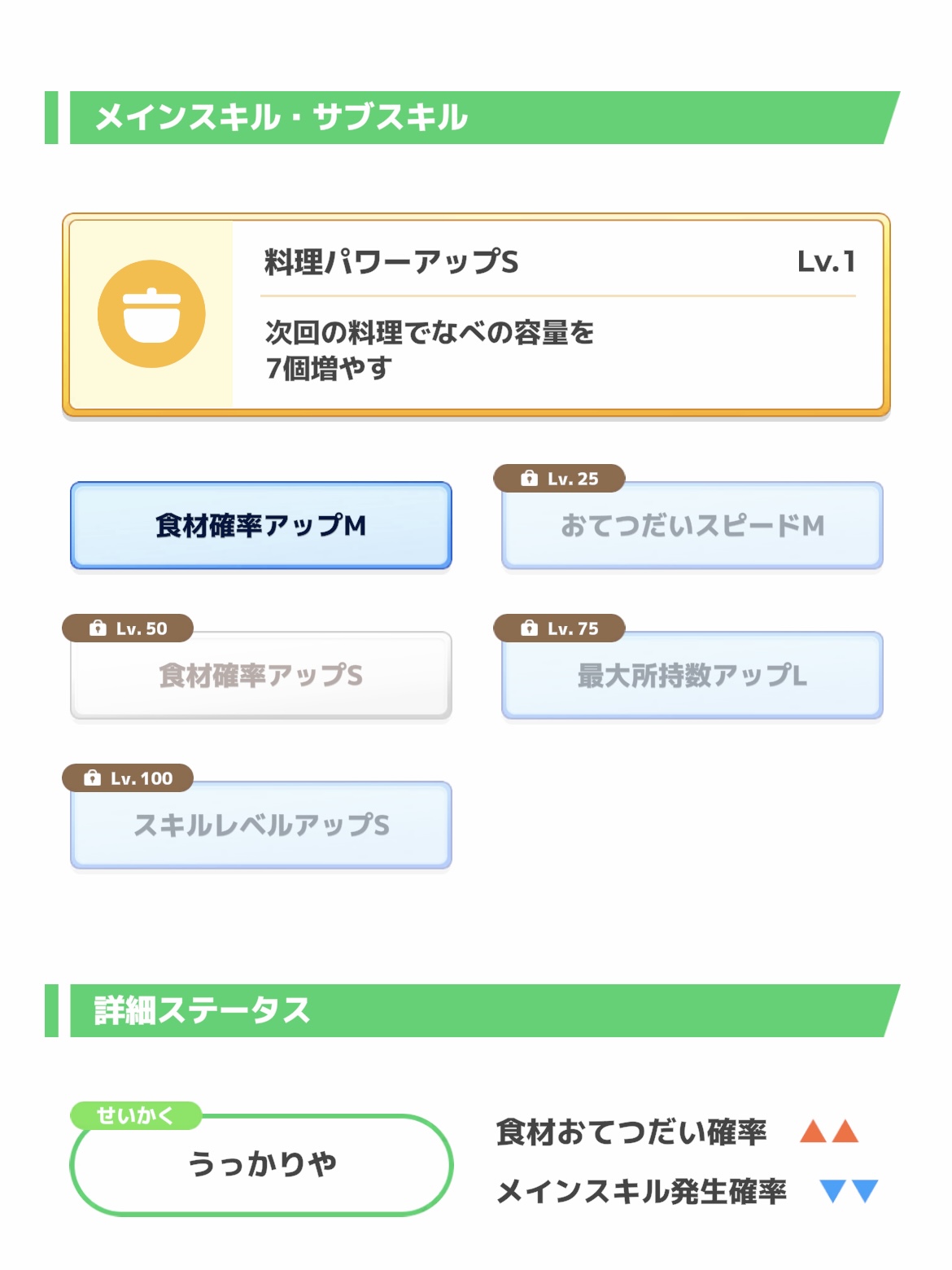This screenshot has width=952, height=1270.
Task: Tap the blue down arrows beside メインスキル発生確率
Action: 849,1191
